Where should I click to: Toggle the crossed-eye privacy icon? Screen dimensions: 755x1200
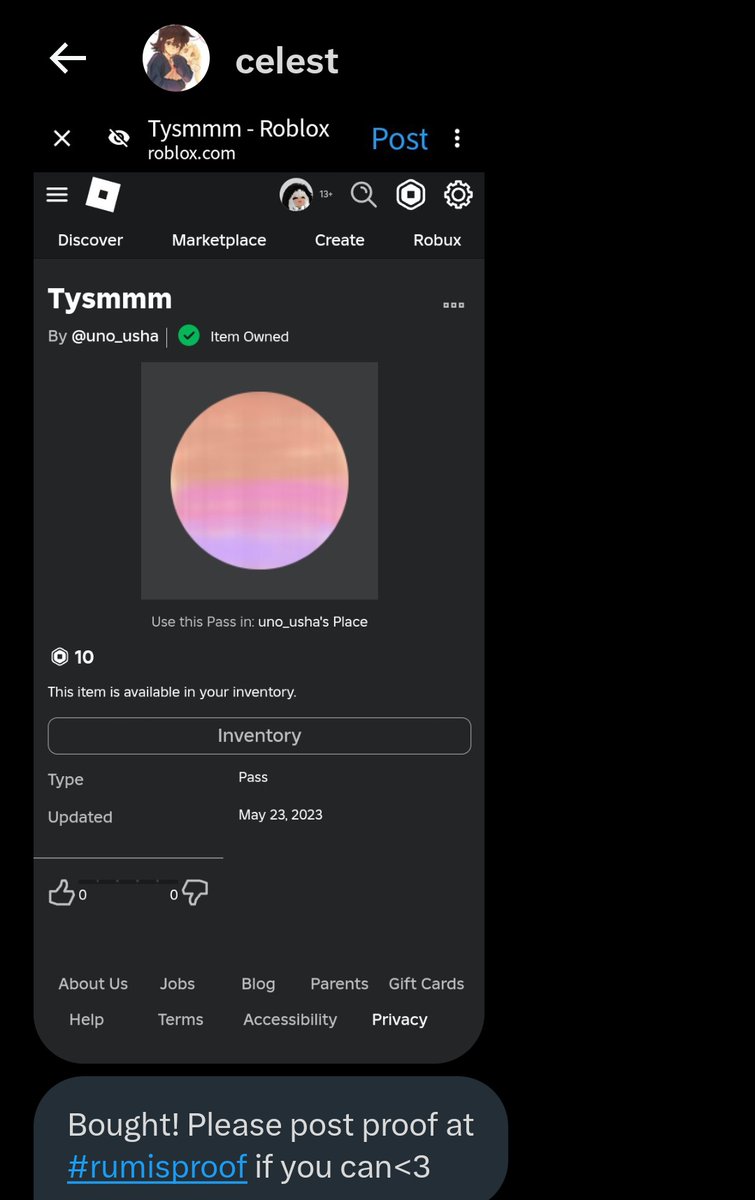[118, 139]
